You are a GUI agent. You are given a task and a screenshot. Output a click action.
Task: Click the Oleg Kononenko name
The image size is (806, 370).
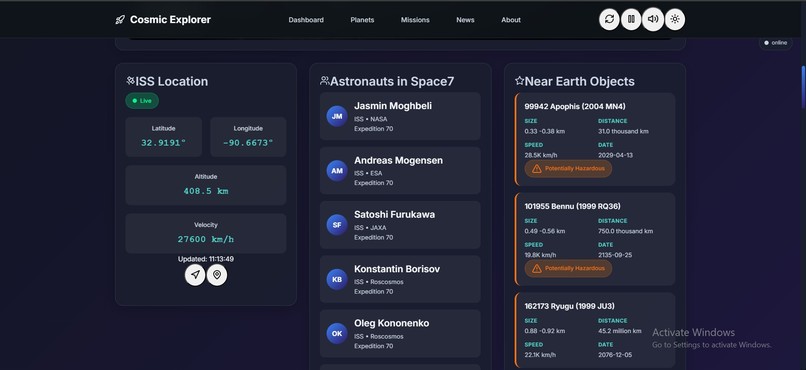pyautogui.click(x=391, y=323)
